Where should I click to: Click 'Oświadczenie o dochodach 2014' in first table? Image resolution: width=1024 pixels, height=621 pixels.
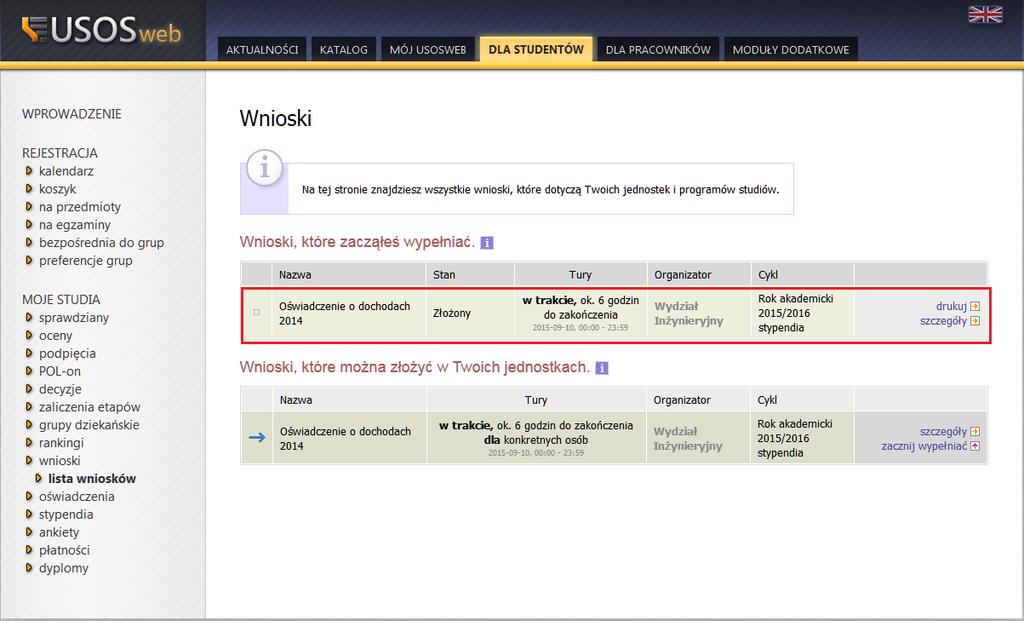pyautogui.click(x=344, y=313)
